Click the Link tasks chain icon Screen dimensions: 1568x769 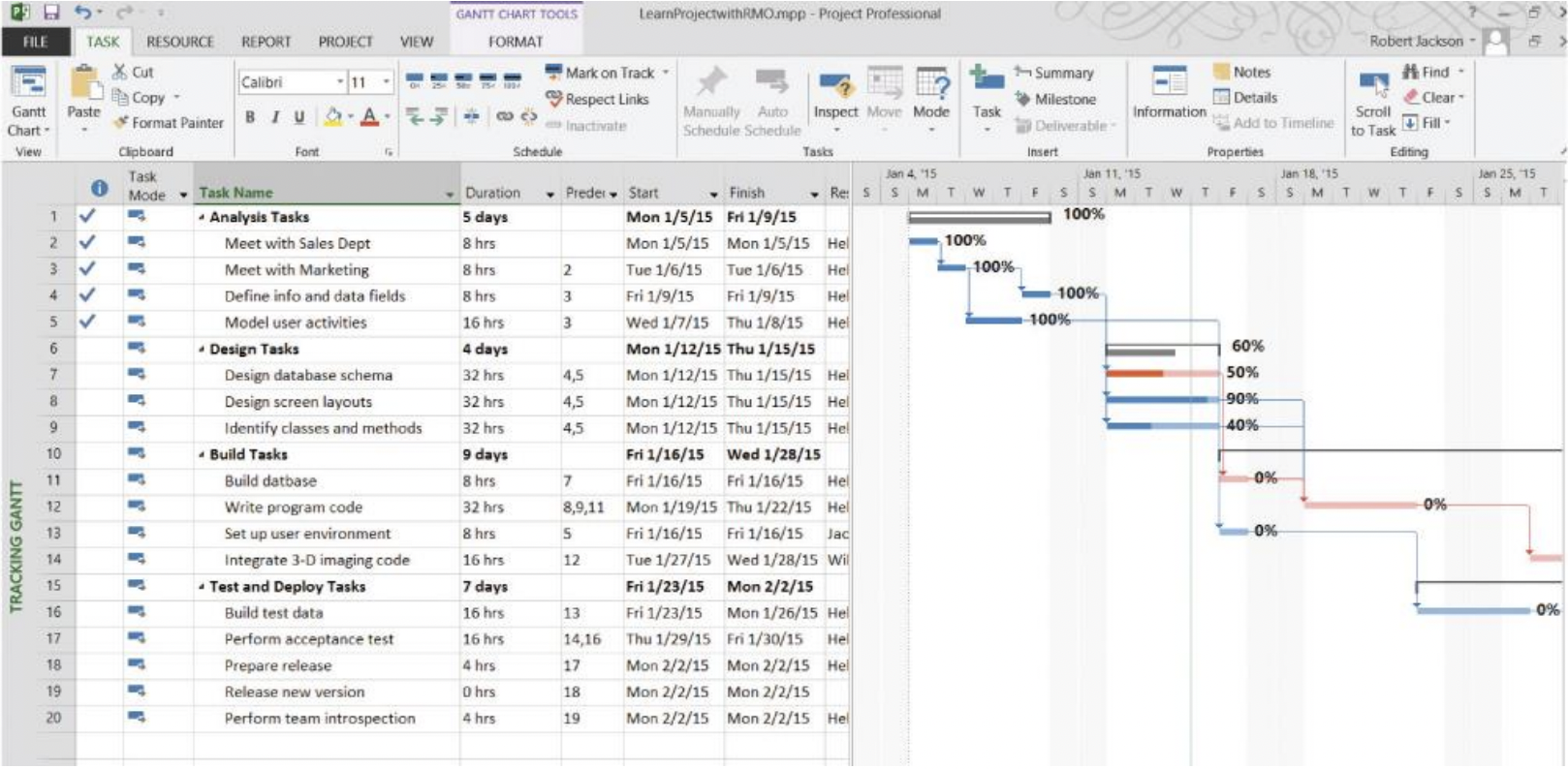coord(505,116)
